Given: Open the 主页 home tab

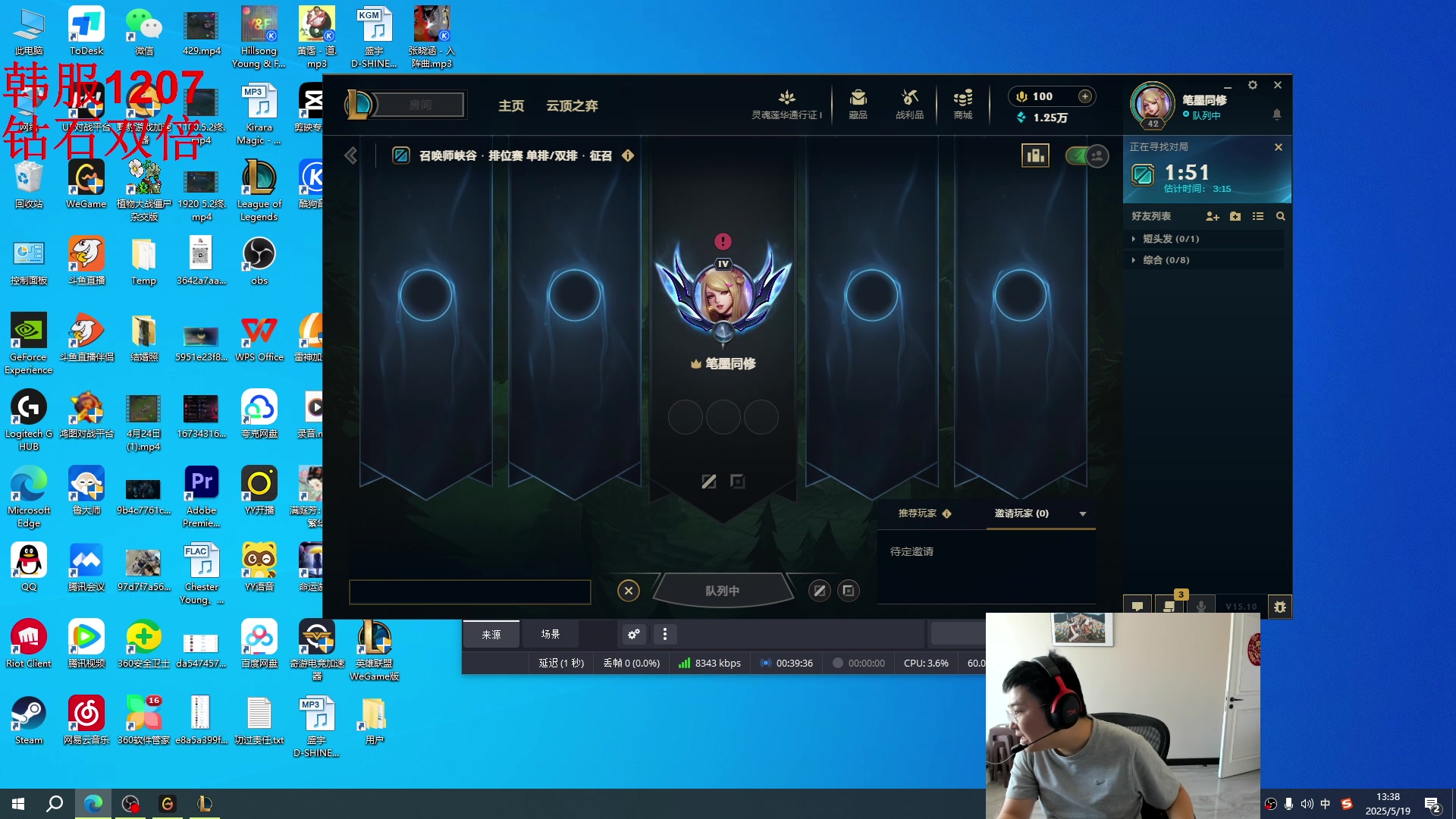Looking at the screenshot, I should coord(511,106).
